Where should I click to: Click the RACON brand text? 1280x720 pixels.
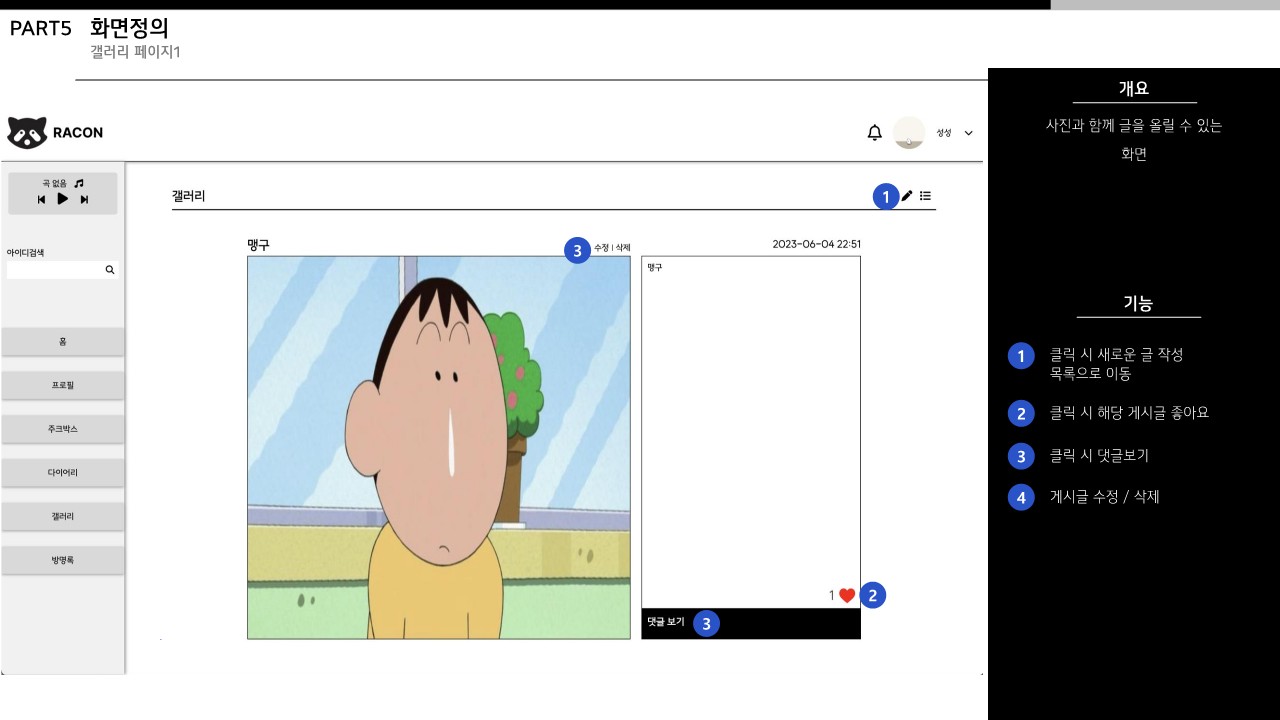point(78,133)
